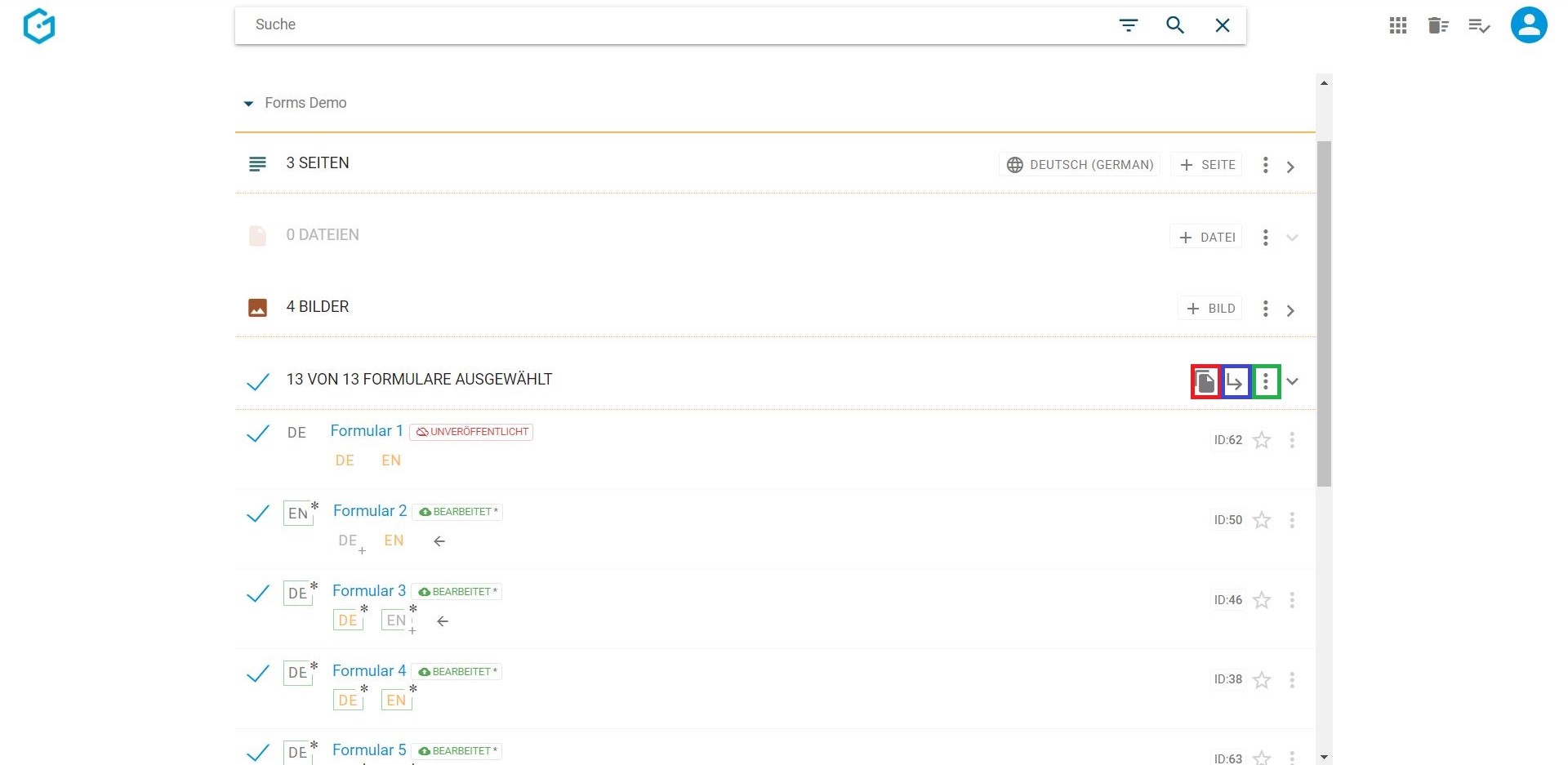Click the Unveröffentlicht status badge
Viewport: 1568px width, 765px height.
click(471, 432)
